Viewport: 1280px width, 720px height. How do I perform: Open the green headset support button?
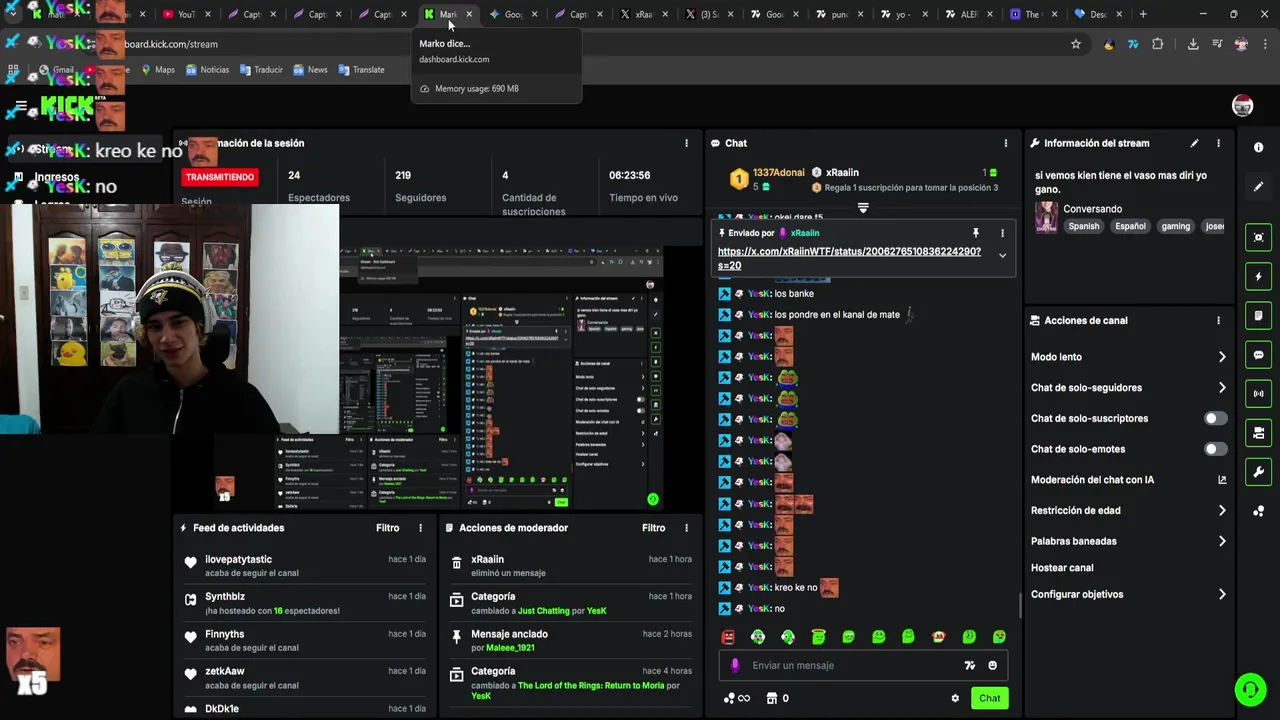coord(1249,690)
